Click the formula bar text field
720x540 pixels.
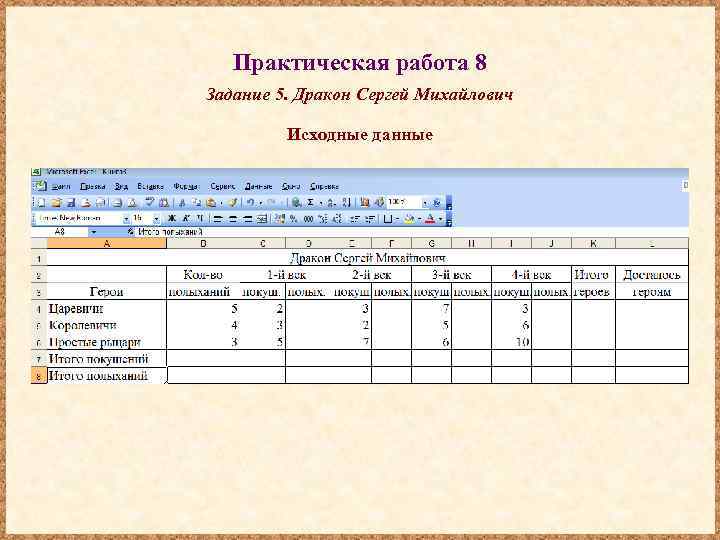(411, 232)
